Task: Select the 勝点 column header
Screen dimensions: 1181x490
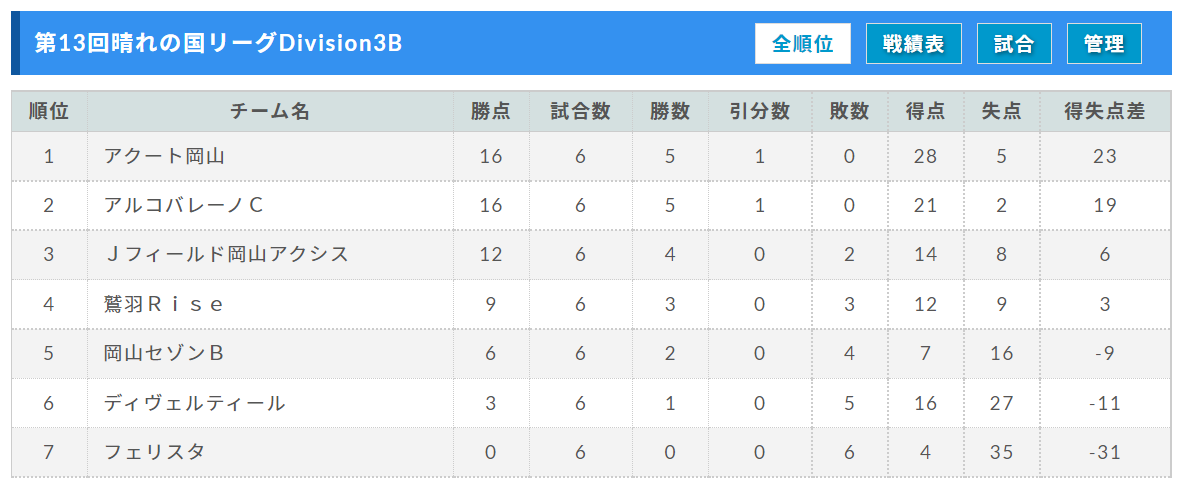Action: [x=491, y=111]
